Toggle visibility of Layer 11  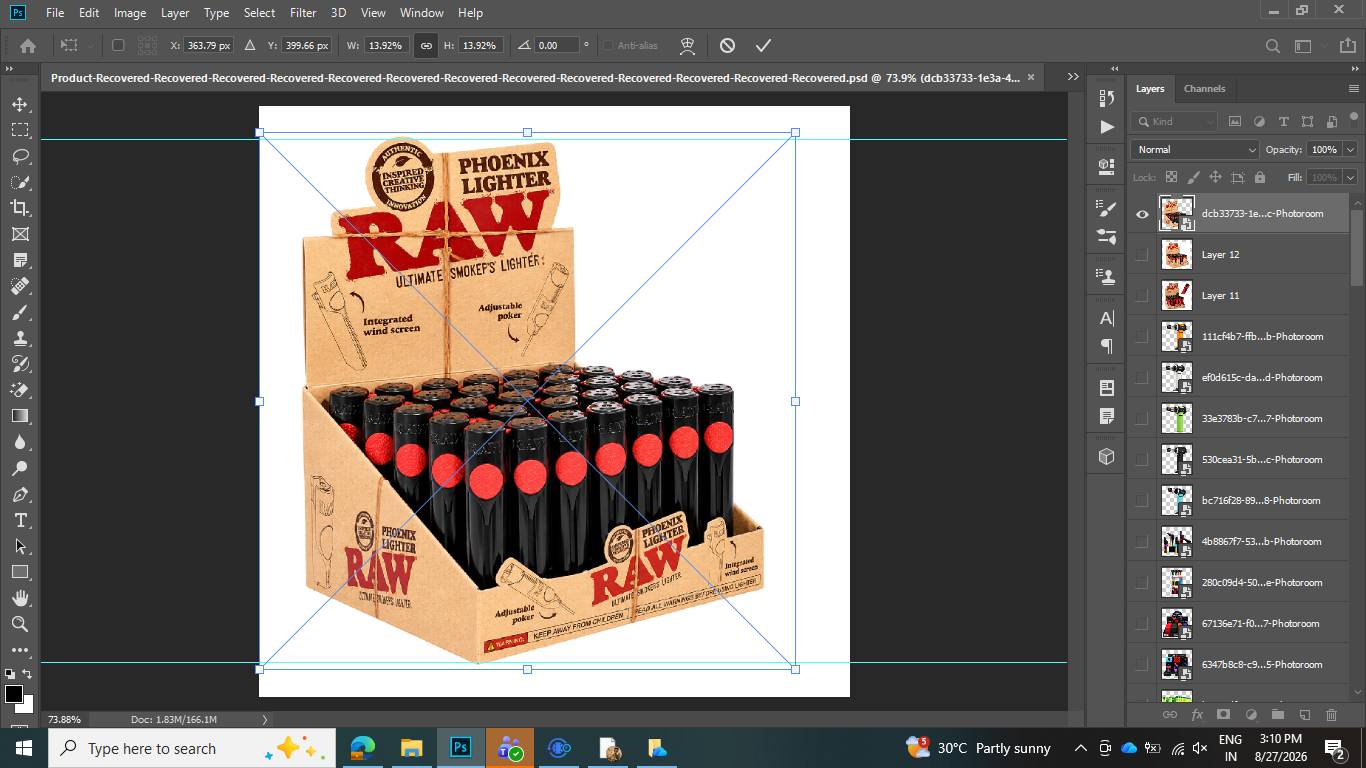pyautogui.click(x=1142, y=295)
